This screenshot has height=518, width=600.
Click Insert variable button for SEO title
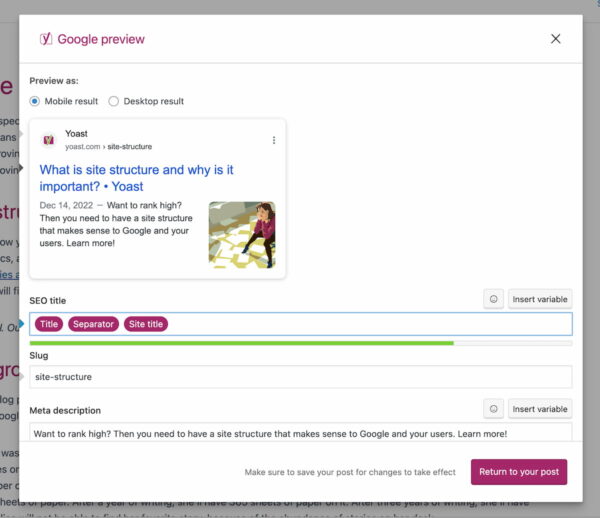pyautogui.click(x=540, y=299)
